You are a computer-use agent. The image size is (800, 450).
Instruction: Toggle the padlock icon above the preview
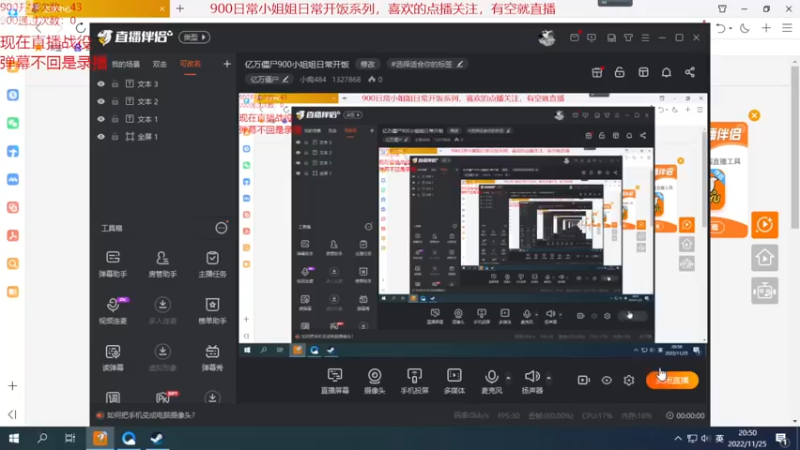click(x=619, y=72)
